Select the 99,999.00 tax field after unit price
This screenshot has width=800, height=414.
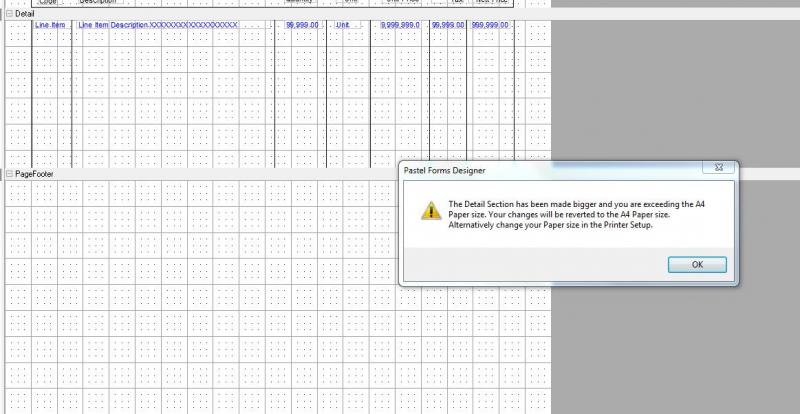tap(448, 24)
